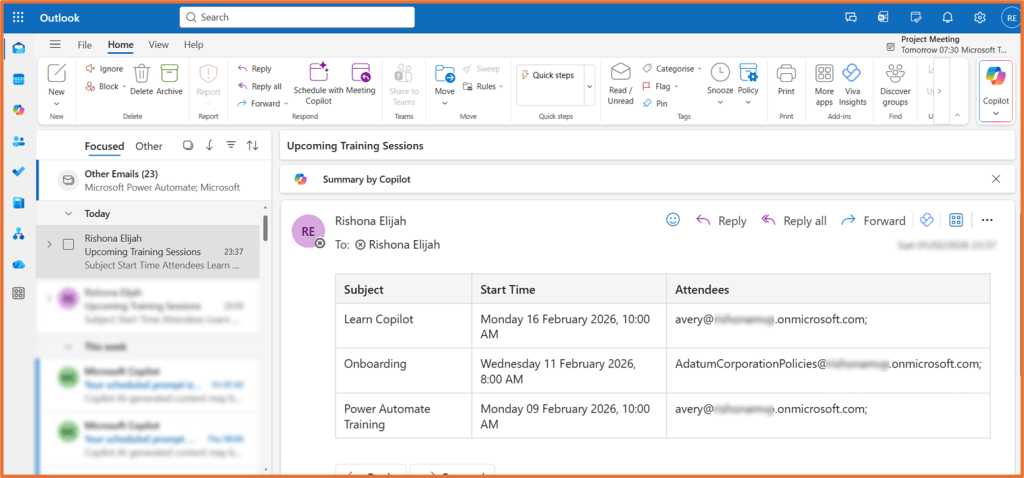Open the Calendar from the left sidebar
This screenshot has width=1024, height=478.
pyautogui.click(x=18, y=79)
